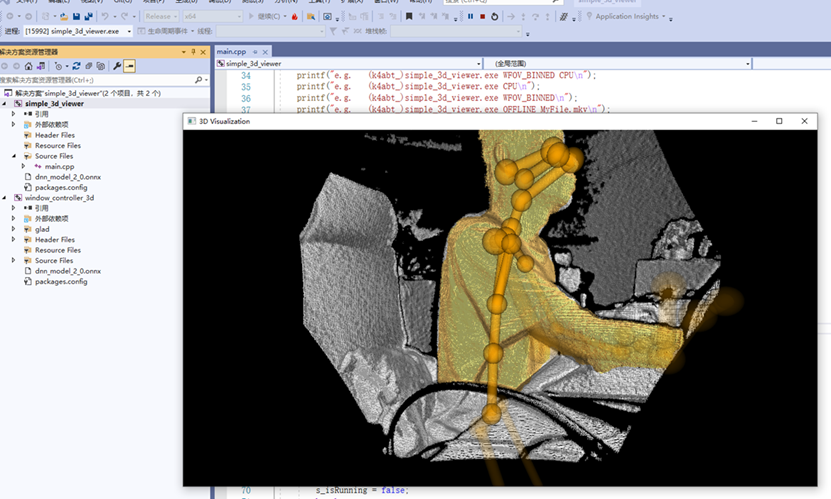831x499 pixels.
Task: Save the current file
Action: [76, 16]
